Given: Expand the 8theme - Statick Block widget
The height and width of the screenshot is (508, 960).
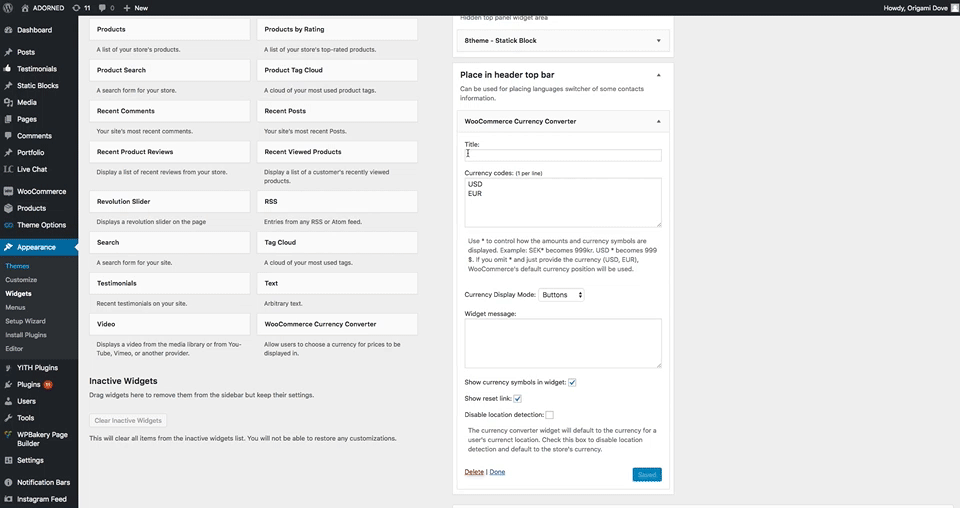Looking at the screenshot, I should (658, 41).
